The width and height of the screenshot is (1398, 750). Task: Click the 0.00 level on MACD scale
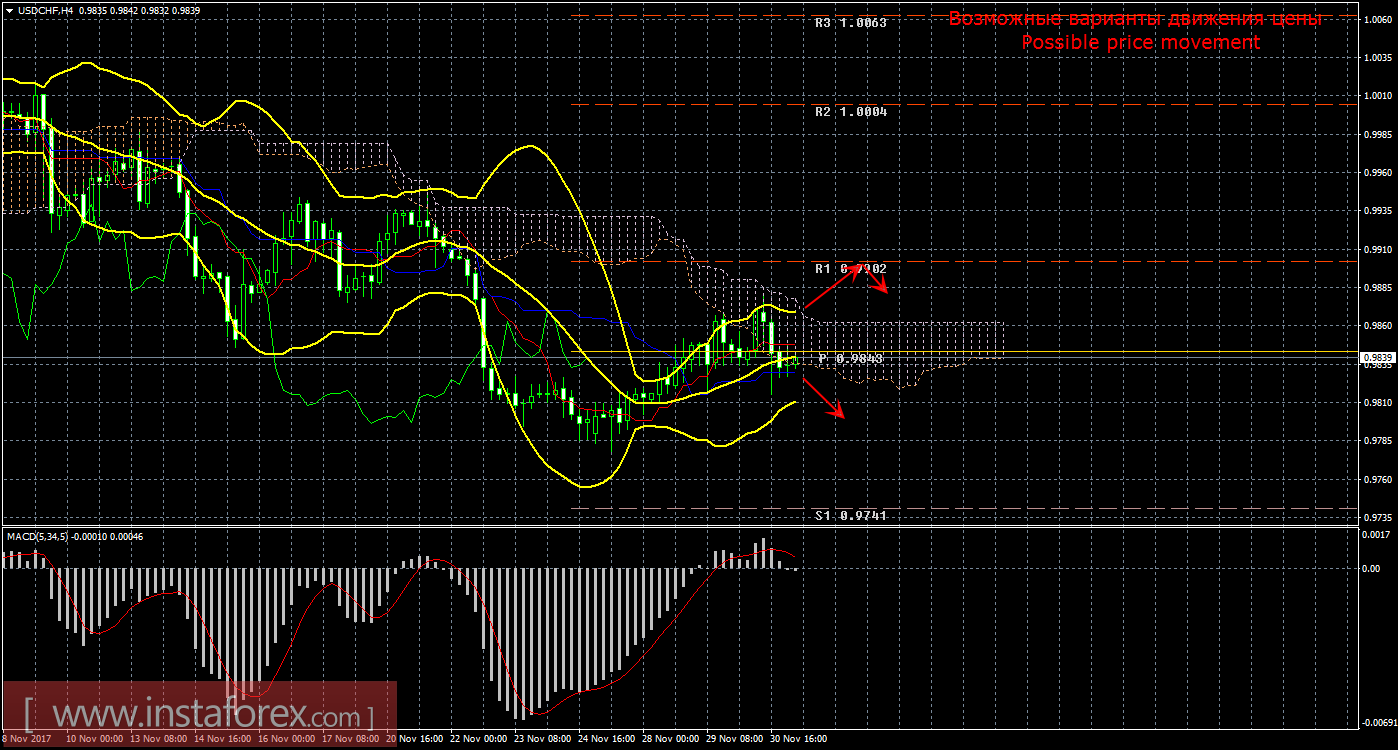(1372, 568)
